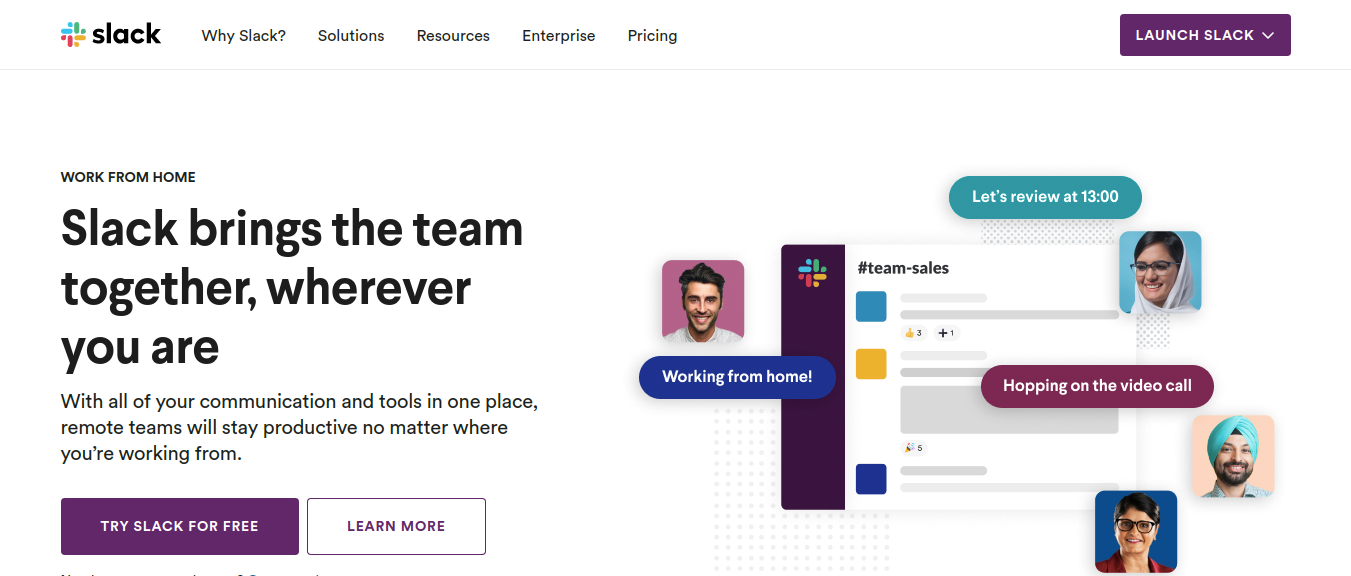This screenshot has width=1351, height=576.
Task: Click the party popper reaction with count 5
Action: (913, 448)
